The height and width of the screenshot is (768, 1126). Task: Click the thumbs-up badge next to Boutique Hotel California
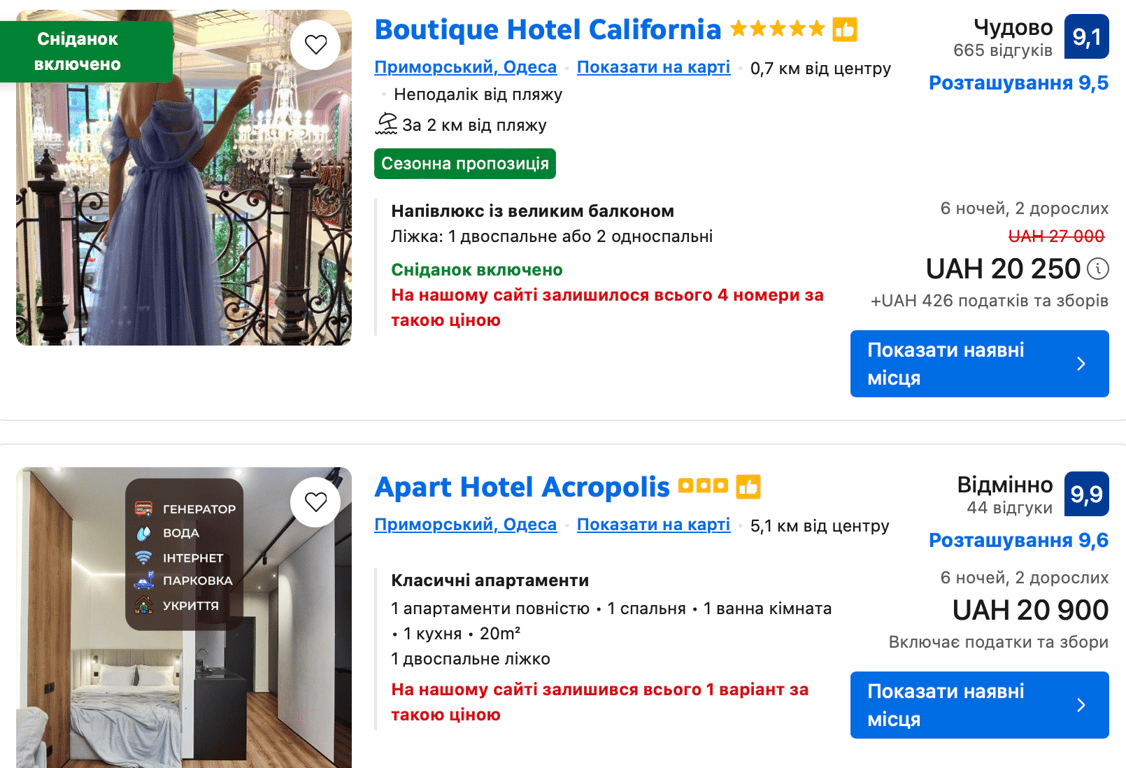coord(845,30)
